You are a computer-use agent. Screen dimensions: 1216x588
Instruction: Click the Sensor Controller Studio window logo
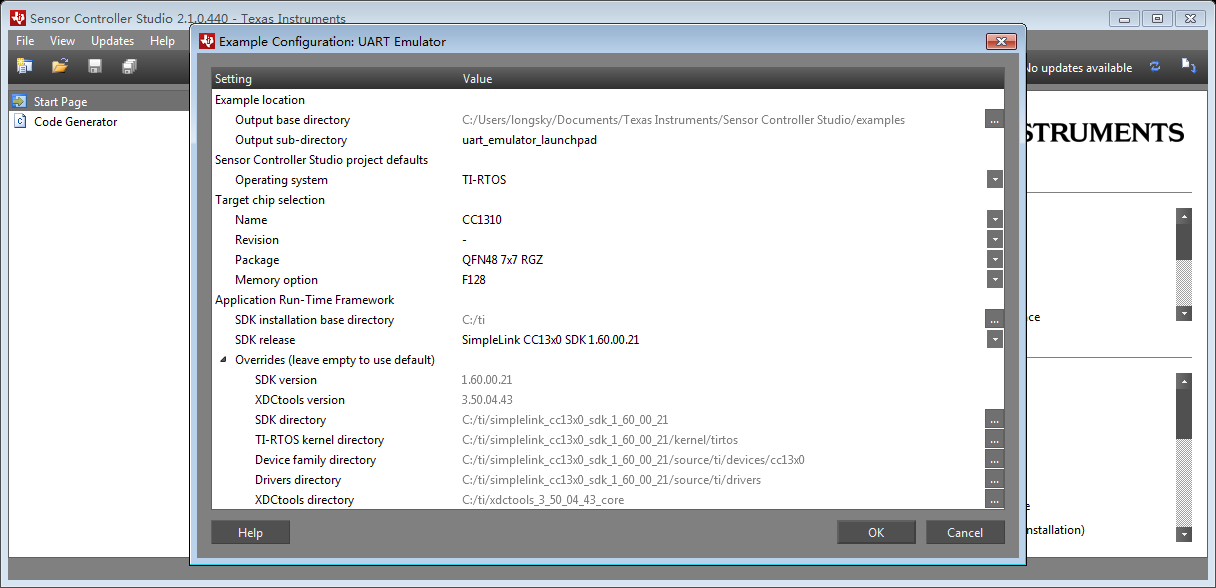tap(18, 19)
